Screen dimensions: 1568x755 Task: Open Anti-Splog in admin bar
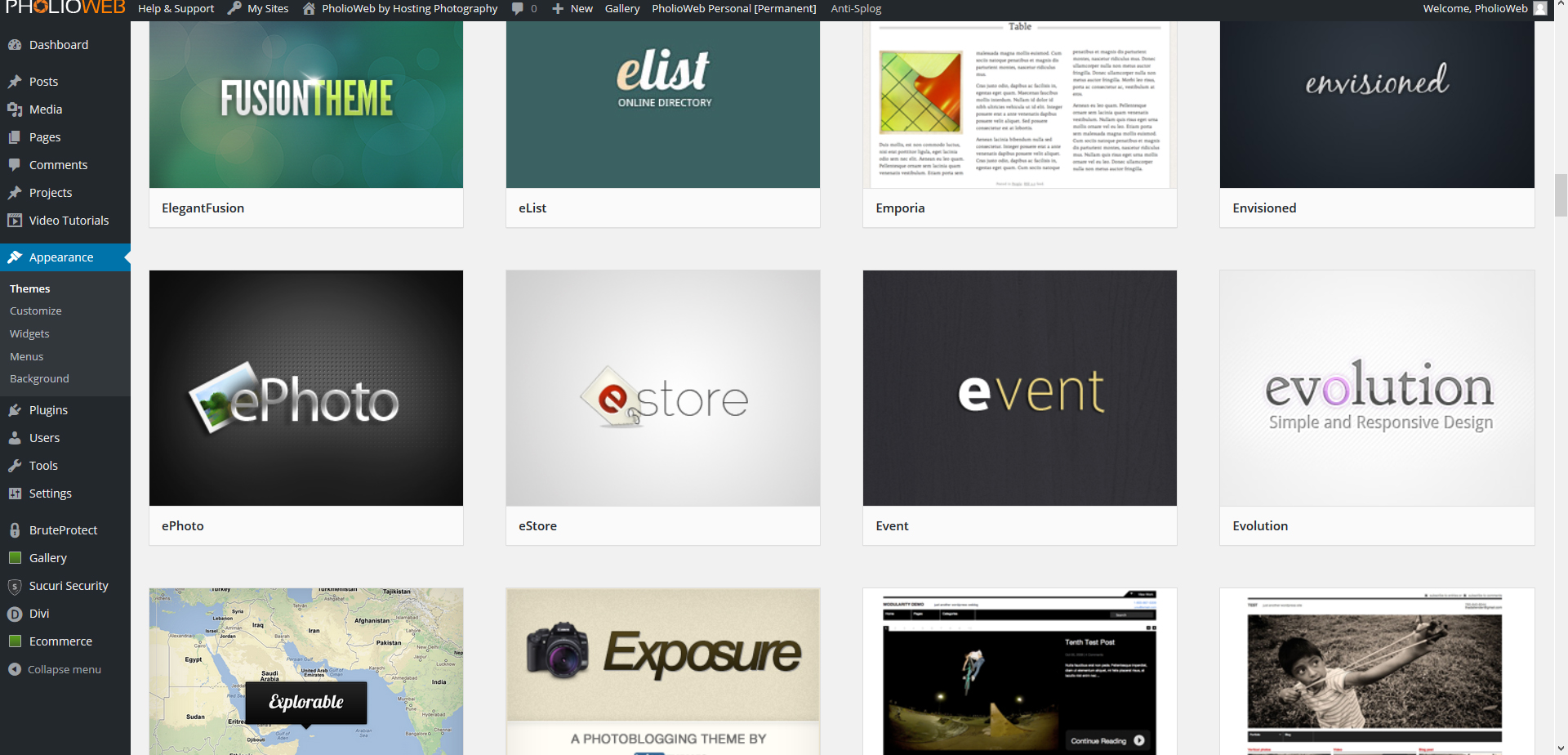click(x=856, y=8)
